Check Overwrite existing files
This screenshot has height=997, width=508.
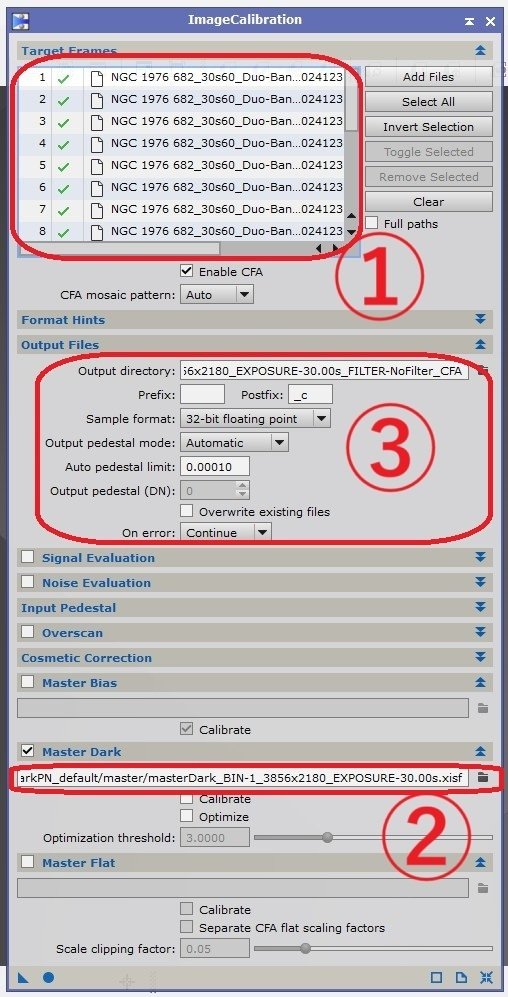(186, 511)
